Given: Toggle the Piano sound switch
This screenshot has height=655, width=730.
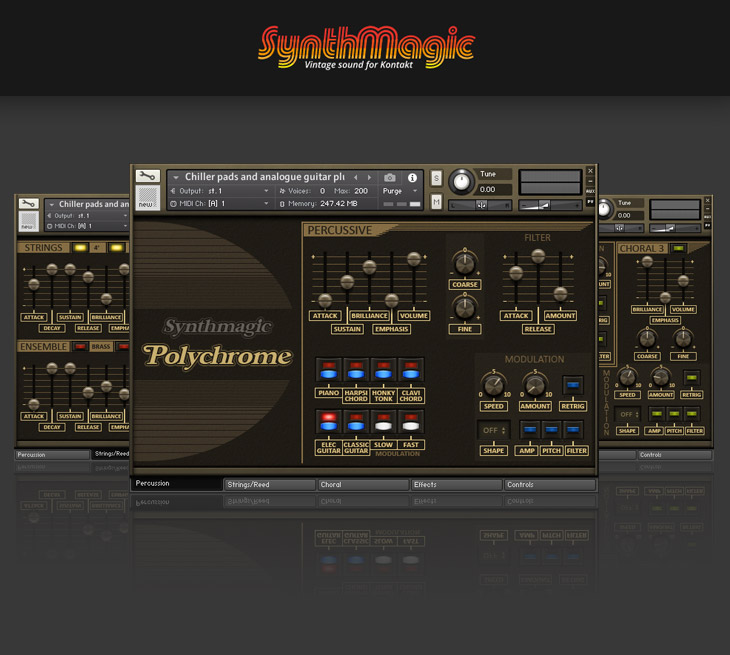Looking at the screenshot, I should 329,370.
